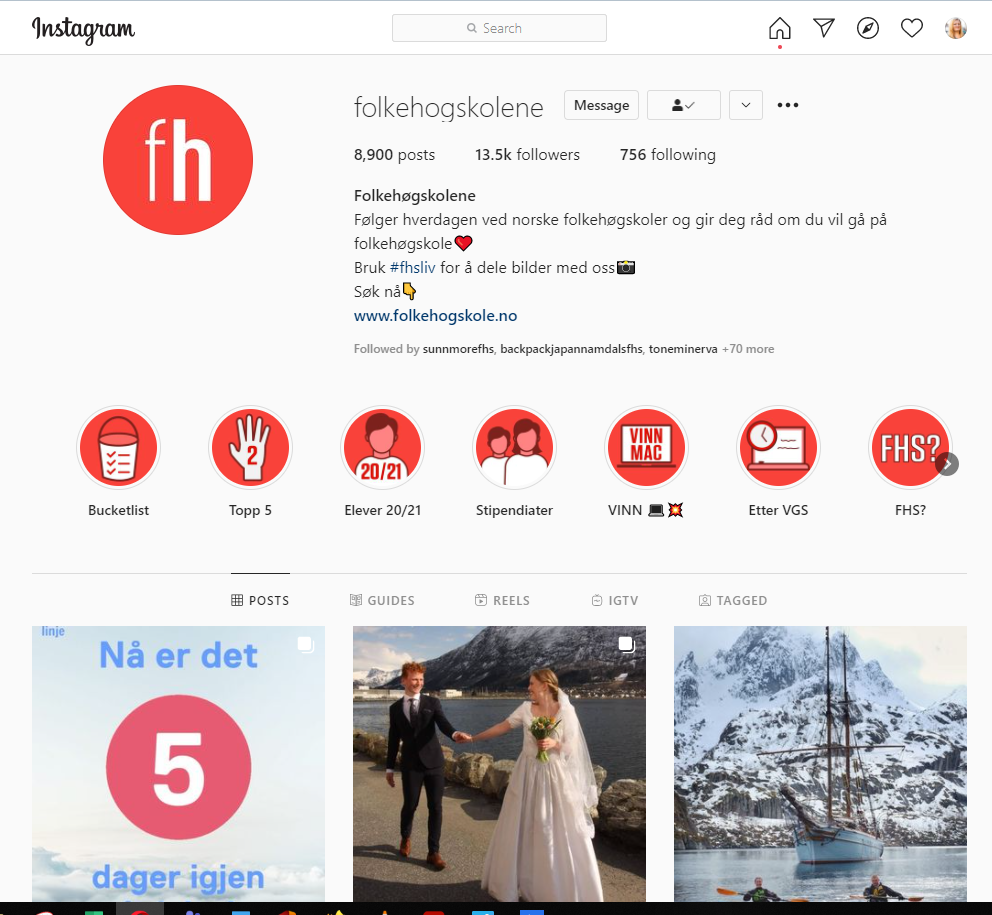Open follower sunnmorefhs profile

pyautogui.click(x=458, y=349)
